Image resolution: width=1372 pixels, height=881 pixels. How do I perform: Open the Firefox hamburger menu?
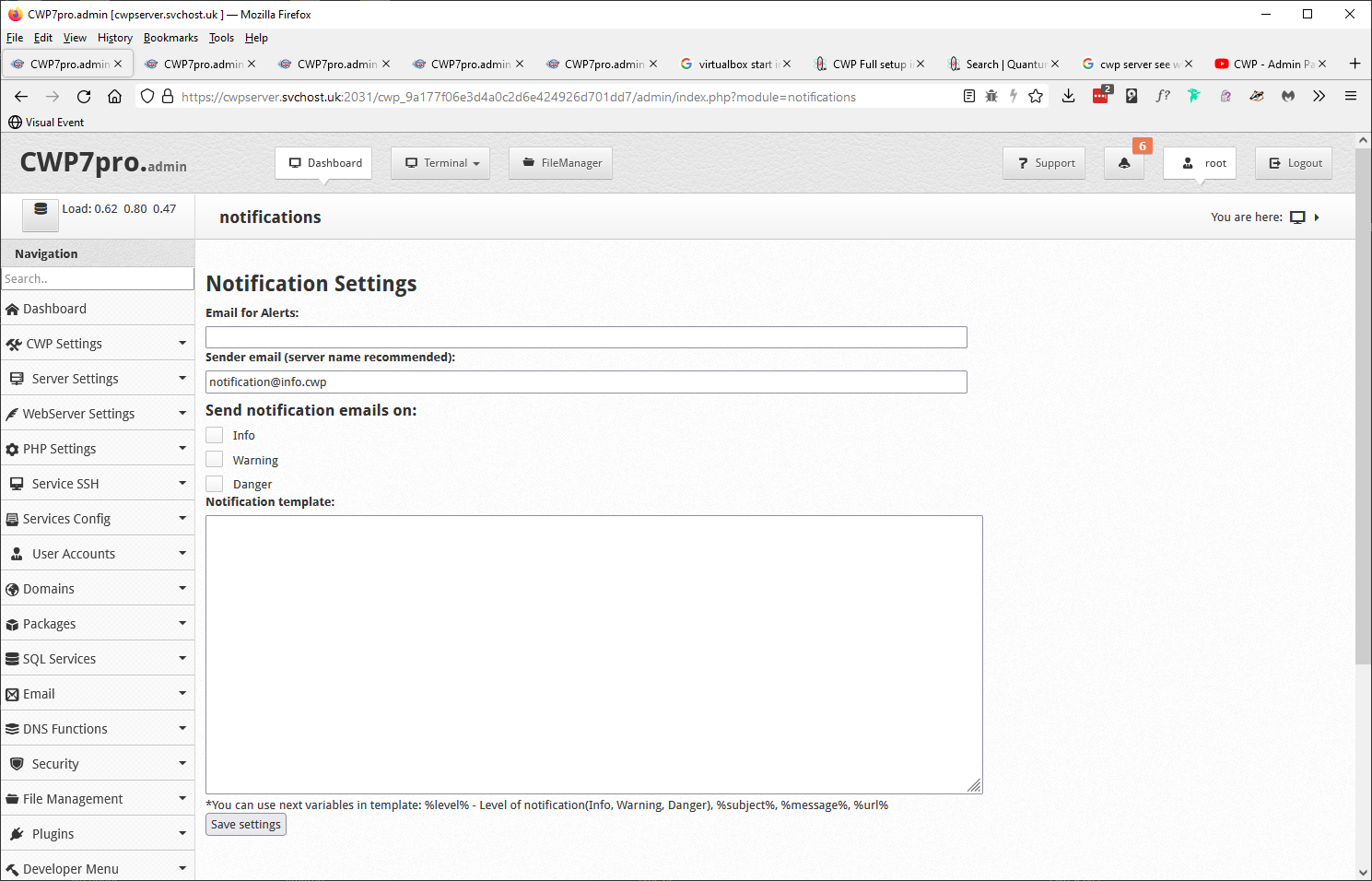[1351, 96]
